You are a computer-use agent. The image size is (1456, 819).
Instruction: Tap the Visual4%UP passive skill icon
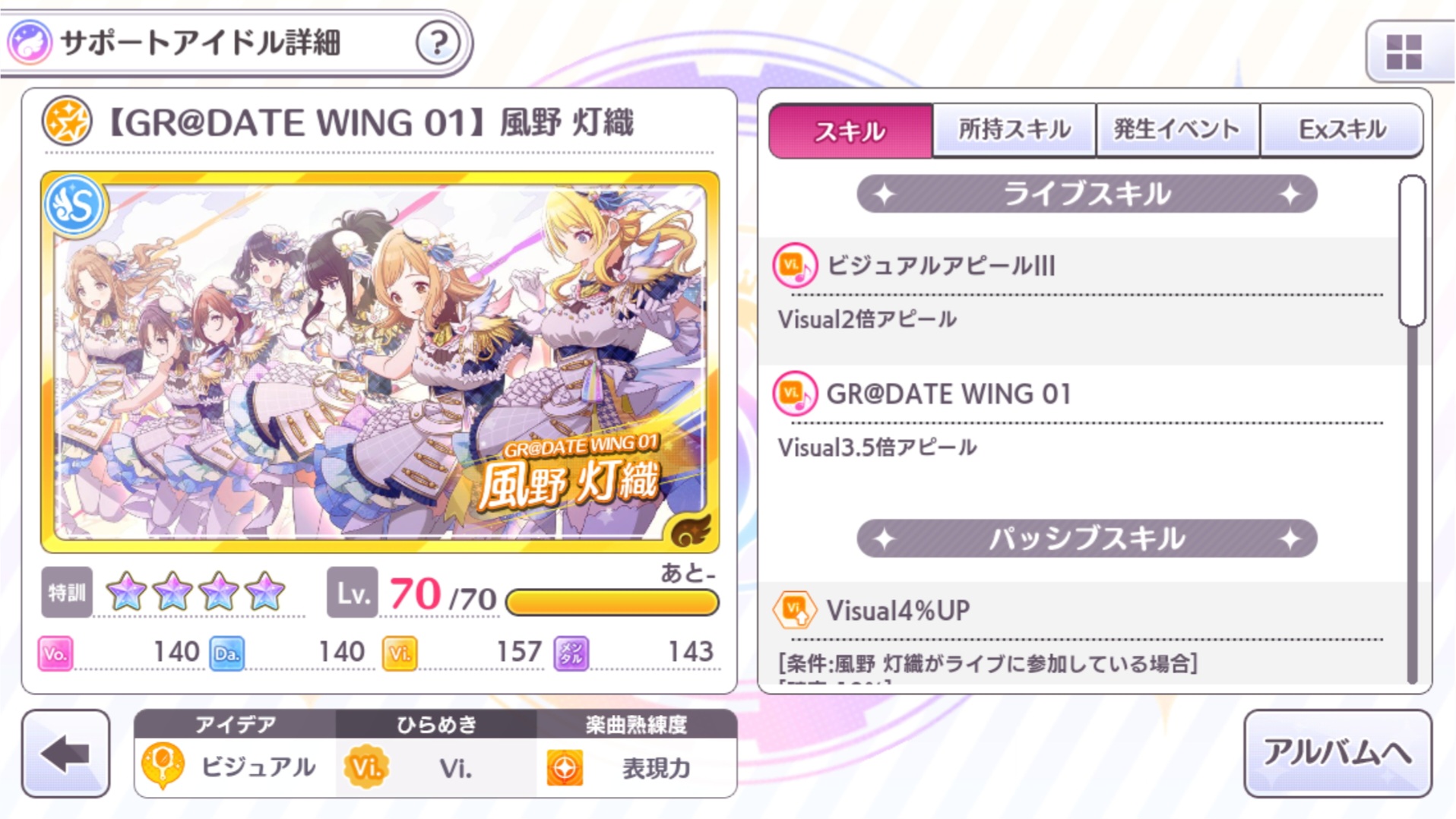tap(794, 609)
